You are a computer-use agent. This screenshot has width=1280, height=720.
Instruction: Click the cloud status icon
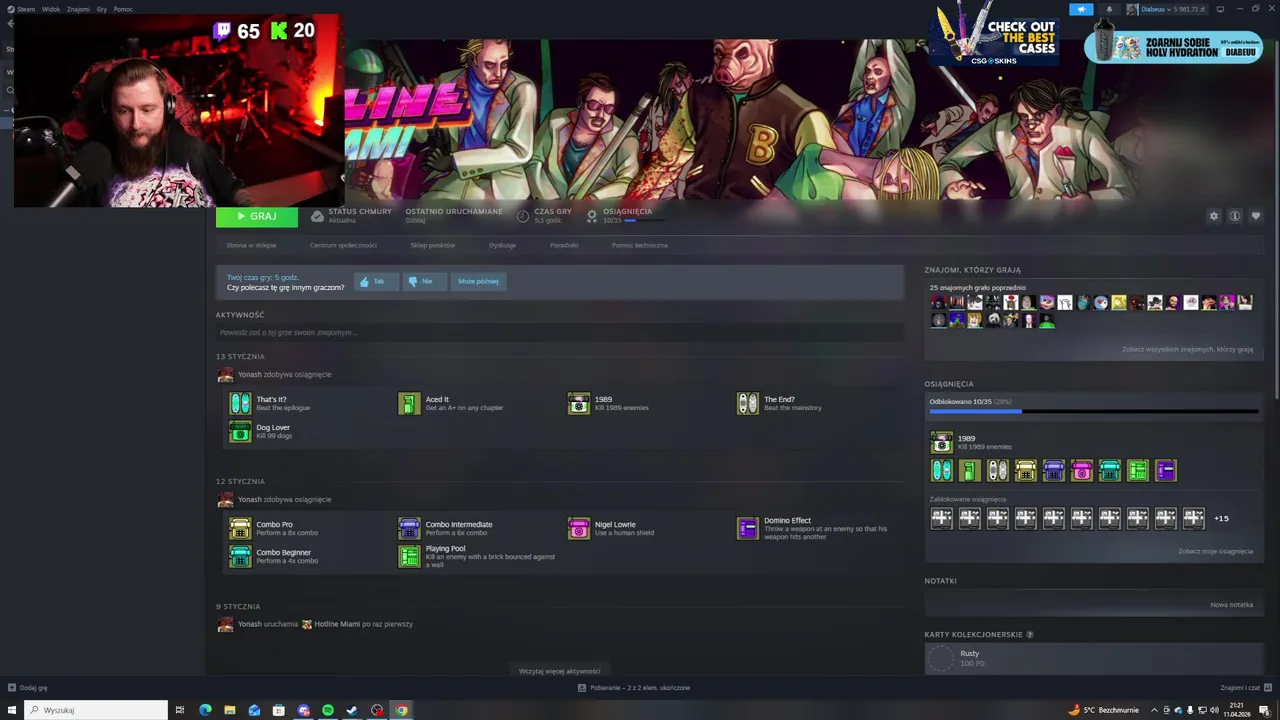pos(317,216)
